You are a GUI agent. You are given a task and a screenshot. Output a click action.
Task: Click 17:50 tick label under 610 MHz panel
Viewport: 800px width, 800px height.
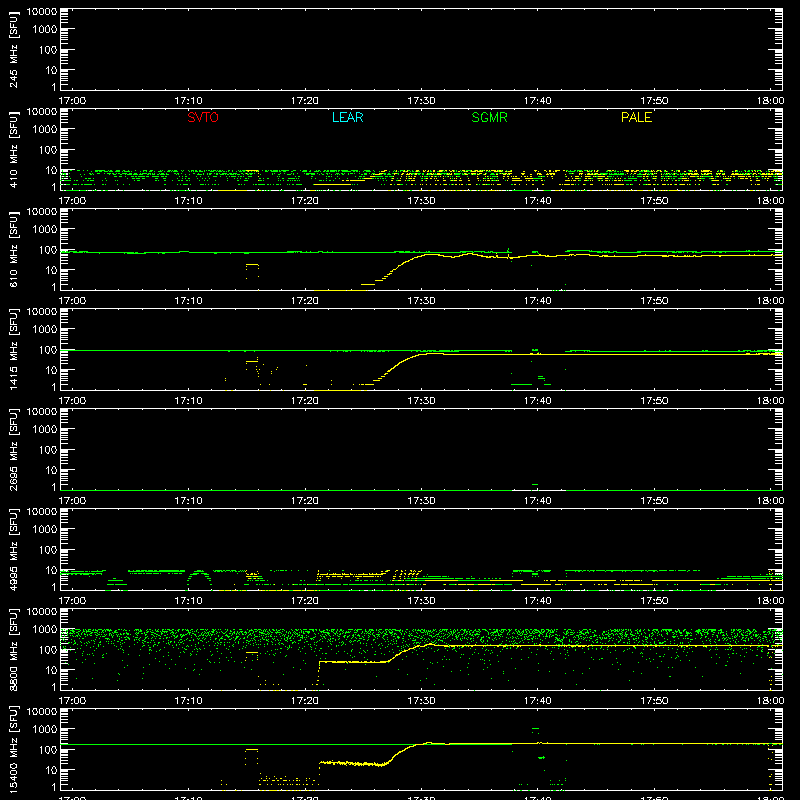[x=654, y=301]
